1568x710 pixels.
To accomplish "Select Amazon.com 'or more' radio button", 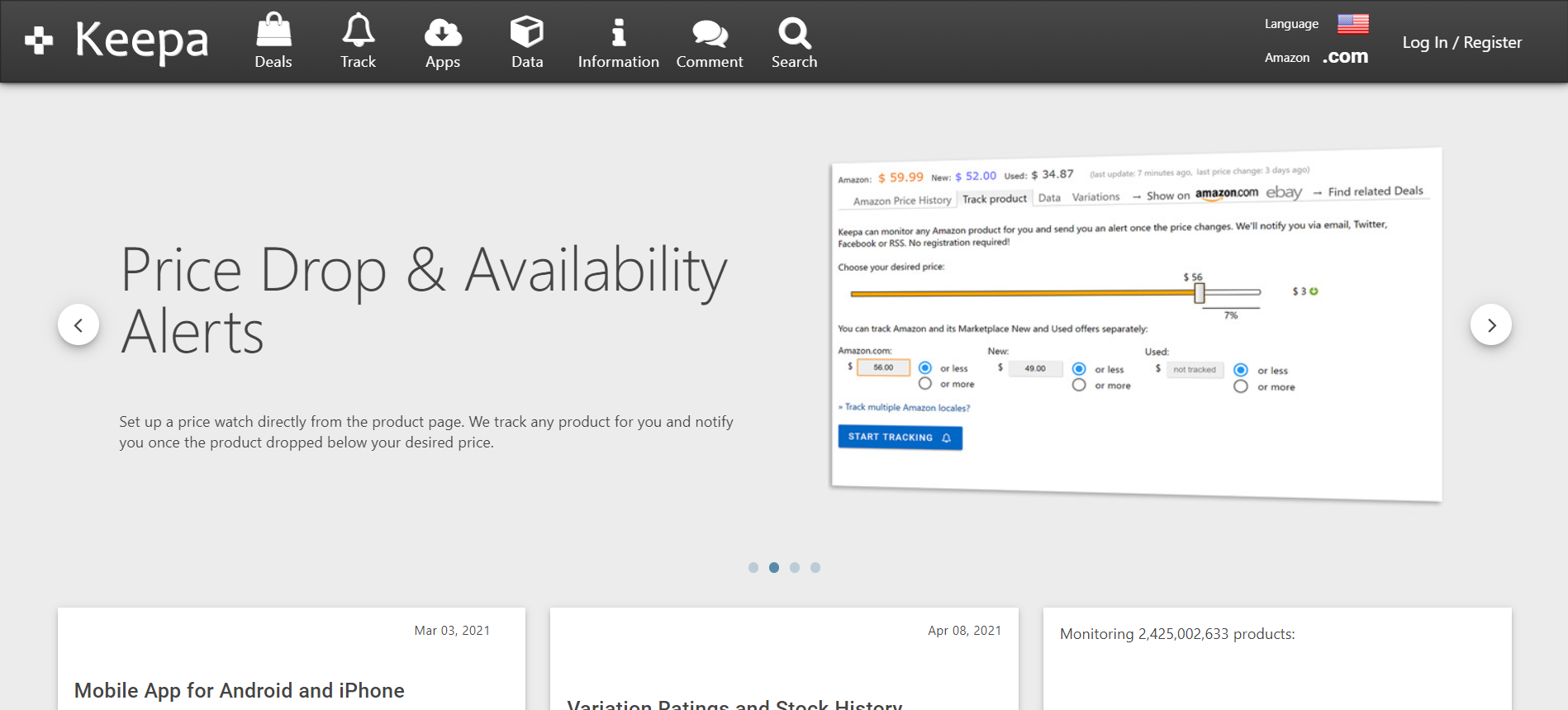I will [x=925, y=384].
